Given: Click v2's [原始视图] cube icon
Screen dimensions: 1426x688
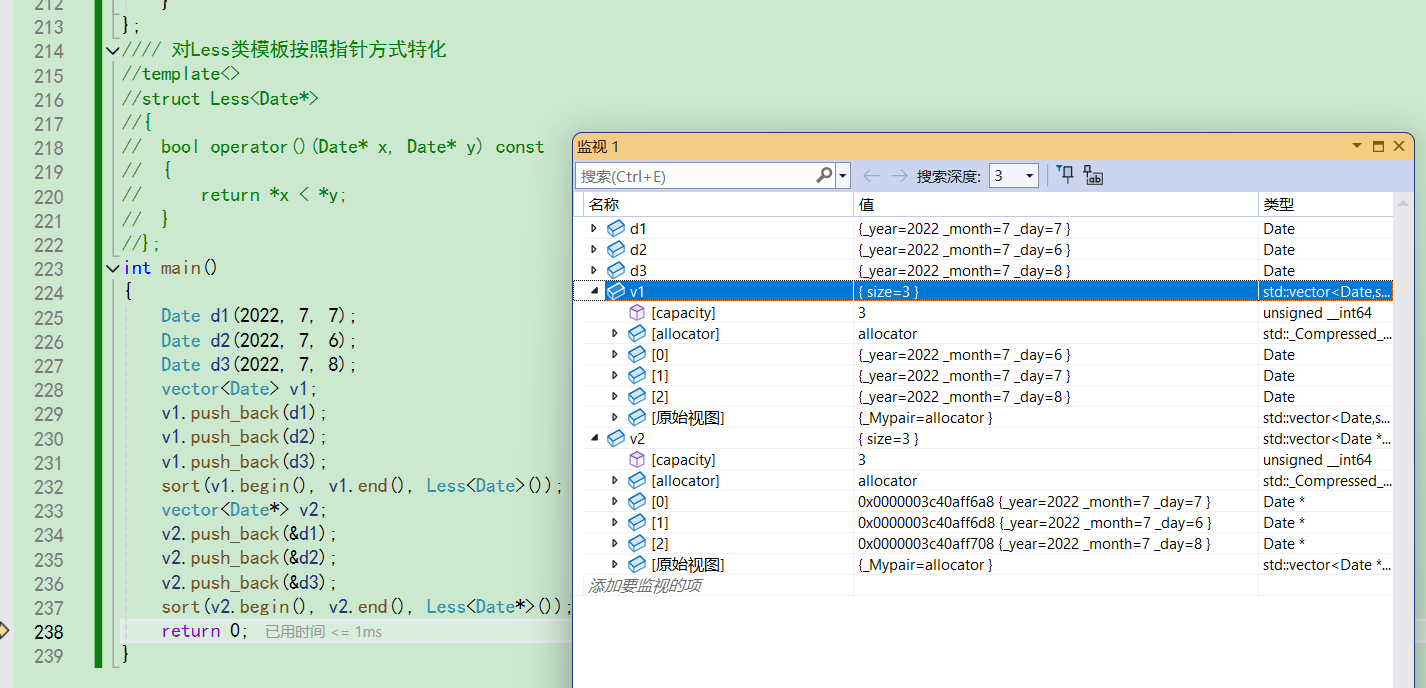Looking at the screenshot, I should [x=637, y=564].
